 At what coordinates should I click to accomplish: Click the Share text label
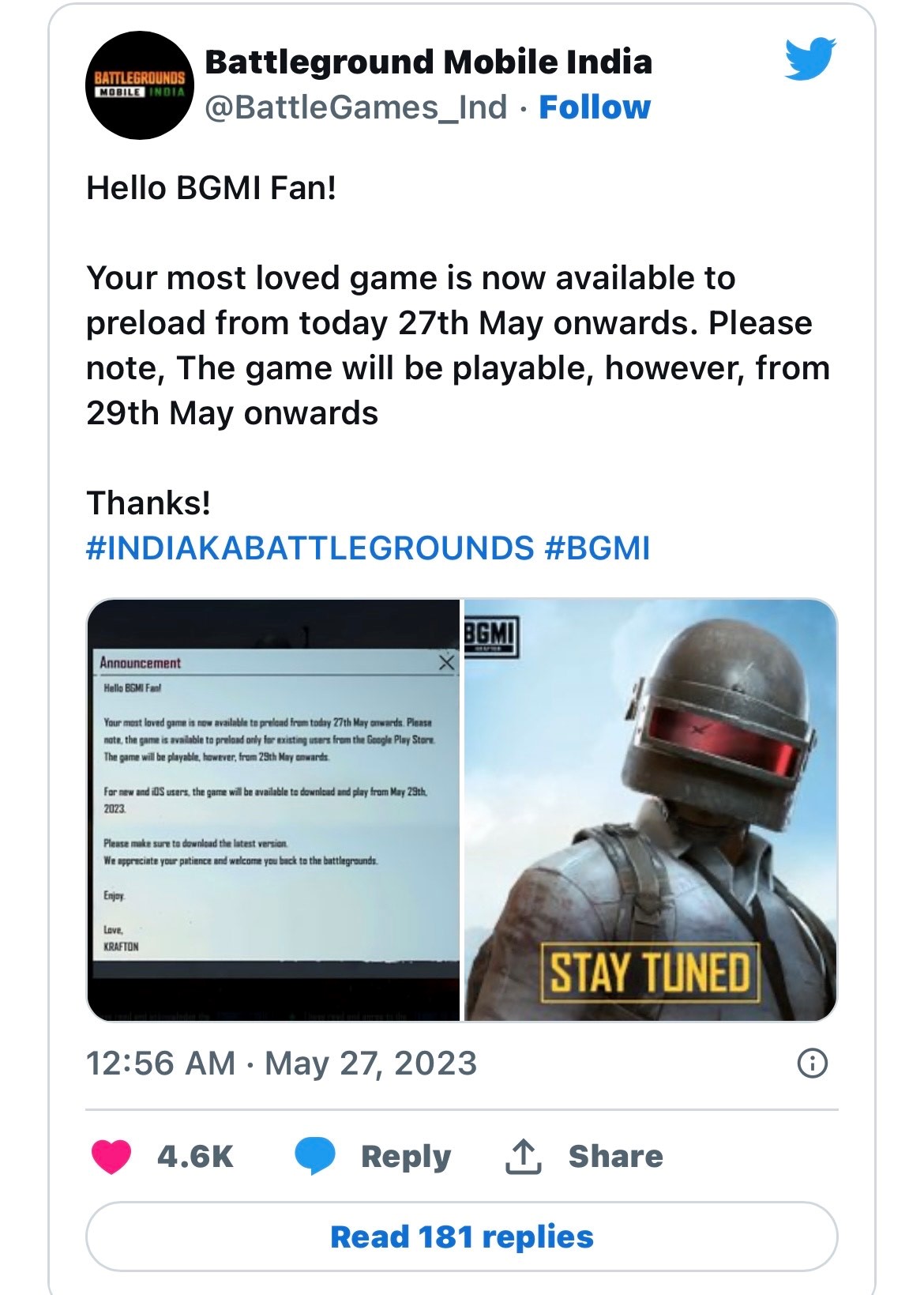(x=616, y=1157)
